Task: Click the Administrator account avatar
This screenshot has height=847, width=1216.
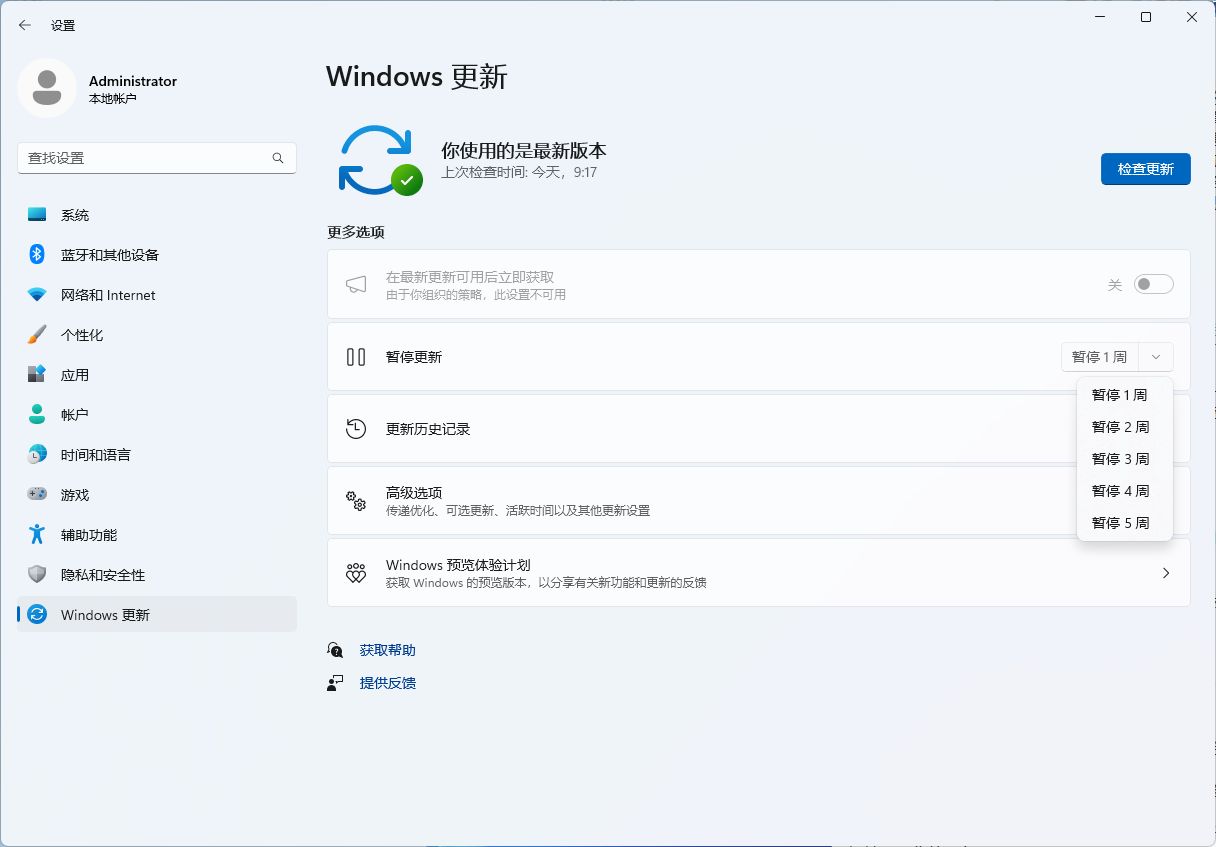Action: pyautogui.click(x=47, y=88)
